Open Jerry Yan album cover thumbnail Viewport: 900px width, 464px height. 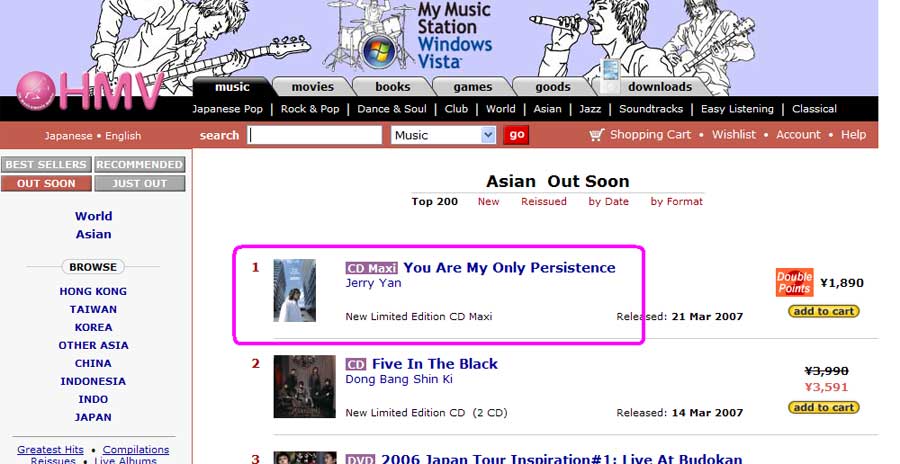coord(294,291)
